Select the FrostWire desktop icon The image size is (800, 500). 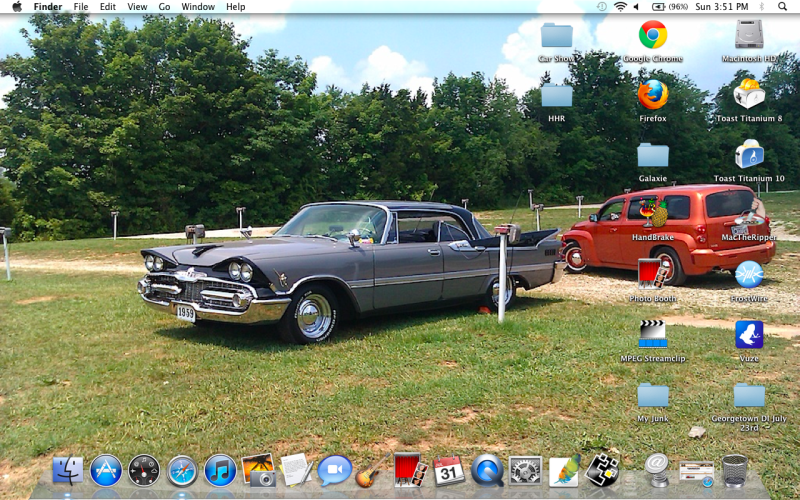pos(749,274)
